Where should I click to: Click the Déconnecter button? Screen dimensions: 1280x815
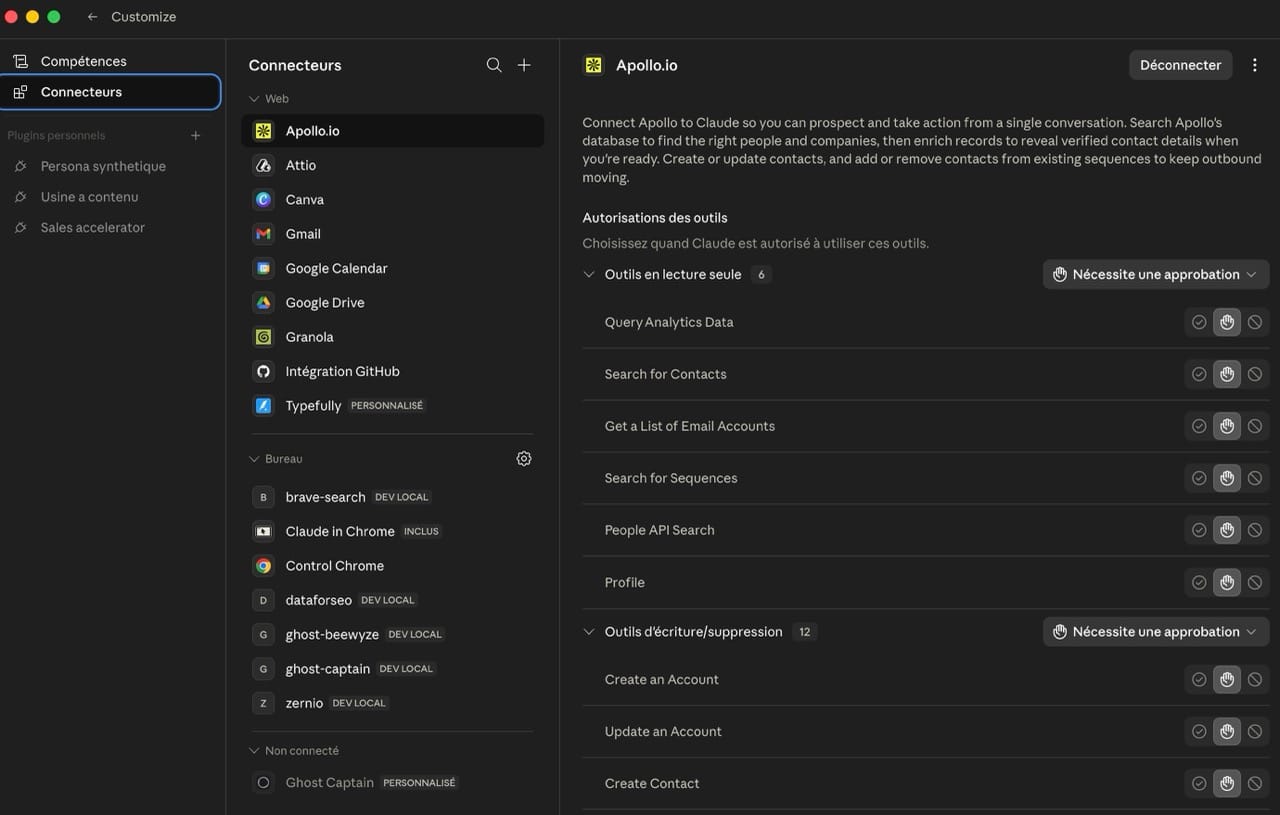coord(1181,65)
